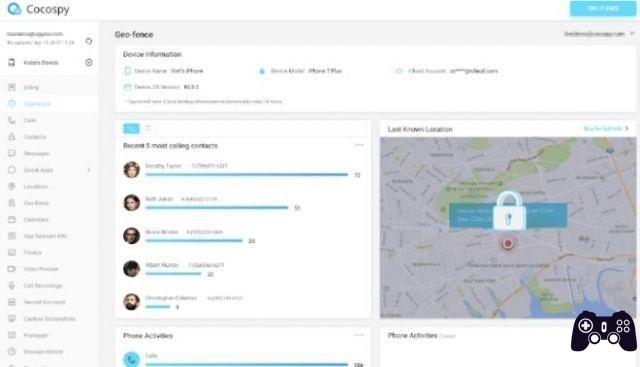
Task: Click the Photos sidebar icon
Action: coord(12,252)
